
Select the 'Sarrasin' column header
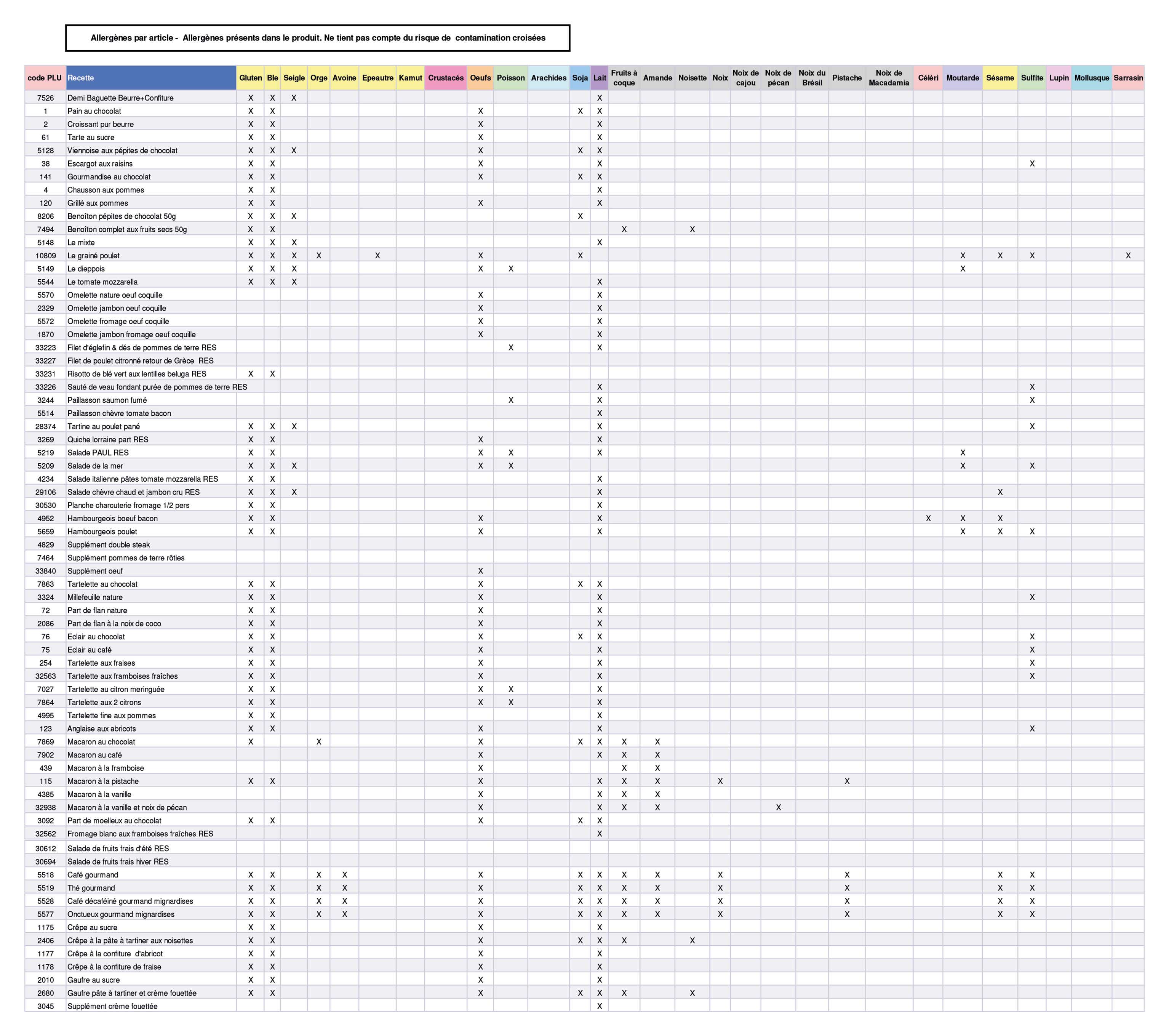click(x=1128, y=78)
